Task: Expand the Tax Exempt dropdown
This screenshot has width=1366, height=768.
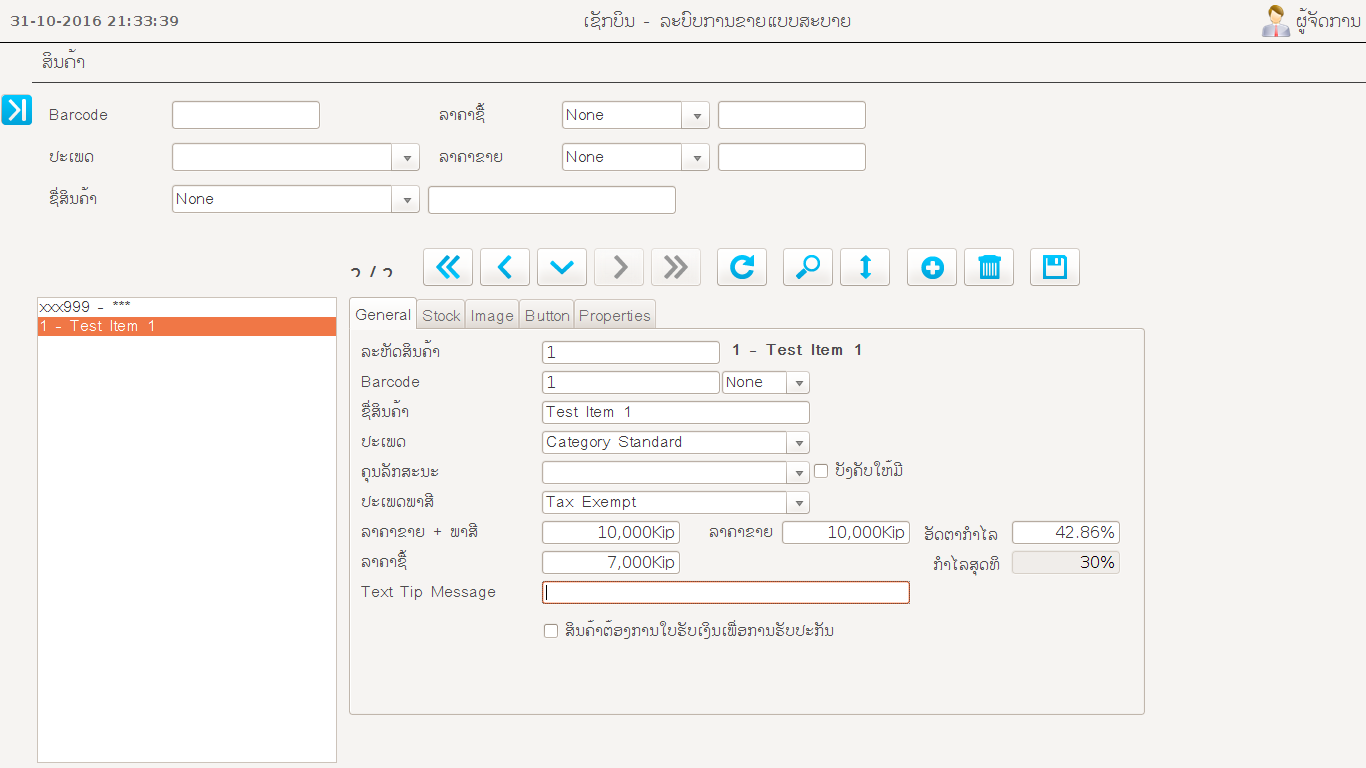Action: point(798,503)
